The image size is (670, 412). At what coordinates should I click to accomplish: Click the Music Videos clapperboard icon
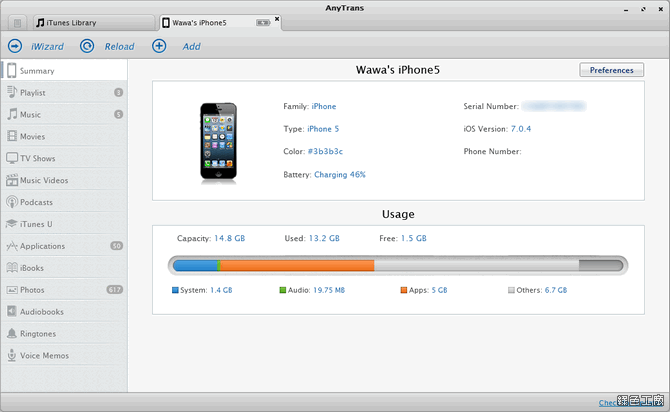coord(12,180)
